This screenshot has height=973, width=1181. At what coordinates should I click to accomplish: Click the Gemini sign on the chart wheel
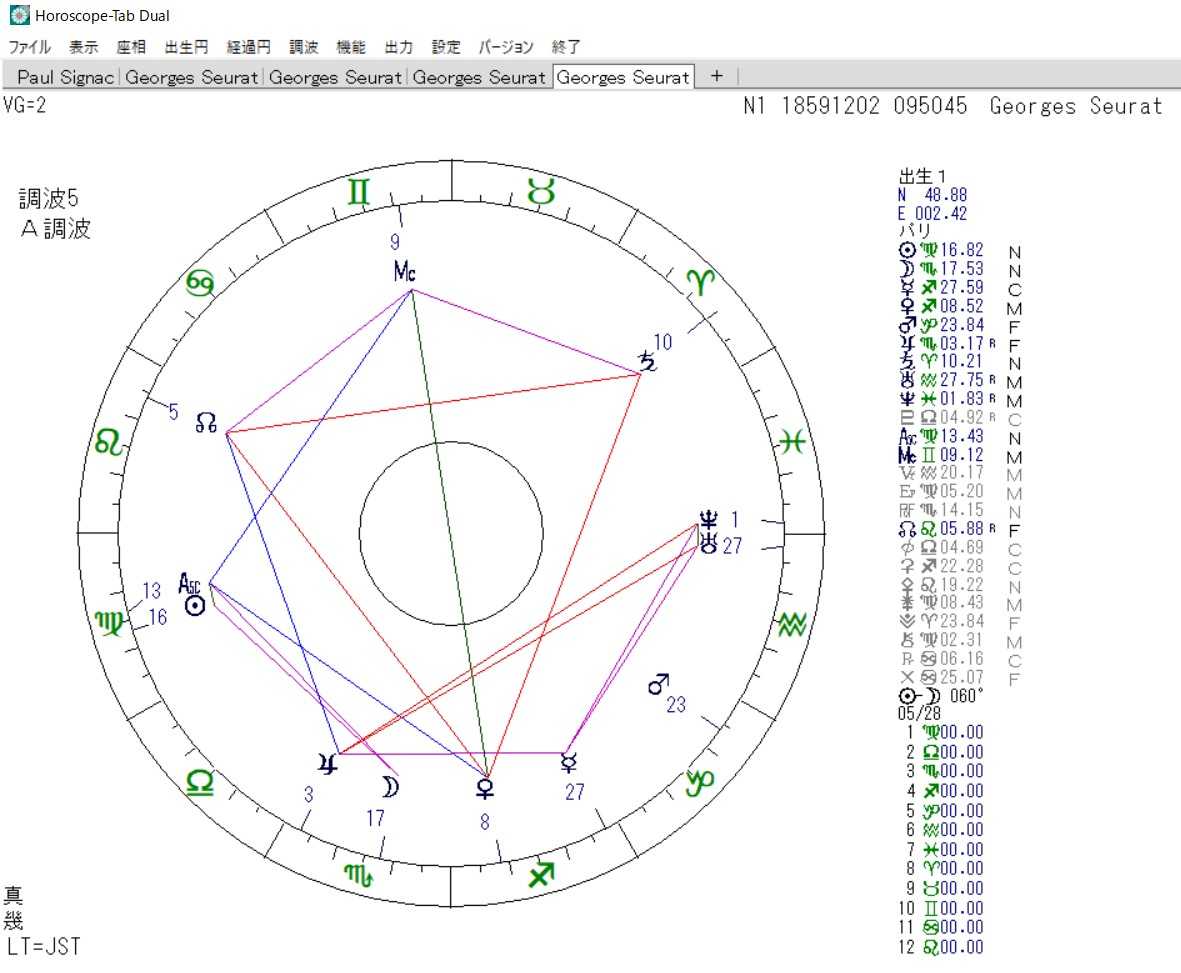(359, 191)
